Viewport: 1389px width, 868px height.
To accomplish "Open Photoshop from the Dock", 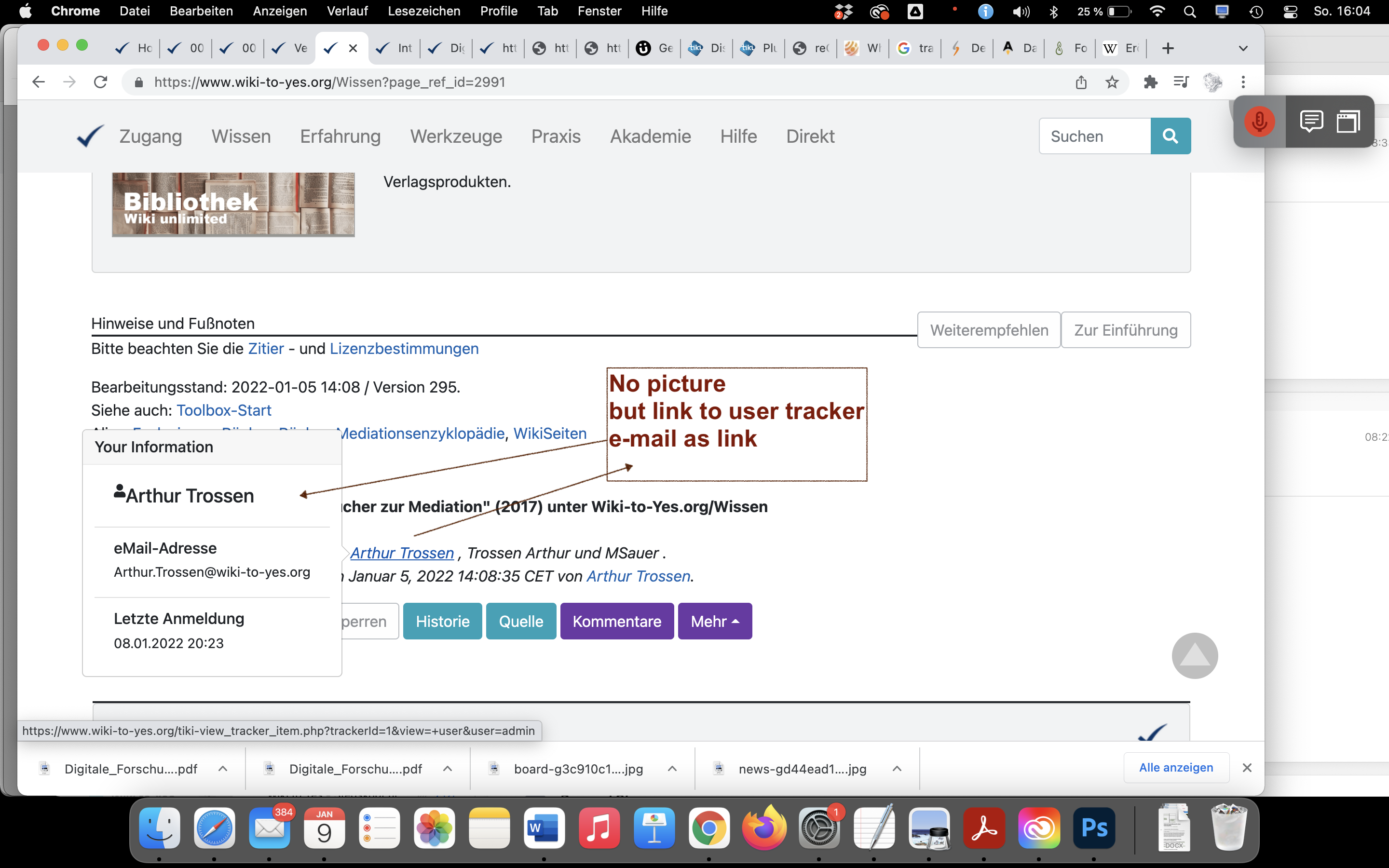I will (1093, 828).
